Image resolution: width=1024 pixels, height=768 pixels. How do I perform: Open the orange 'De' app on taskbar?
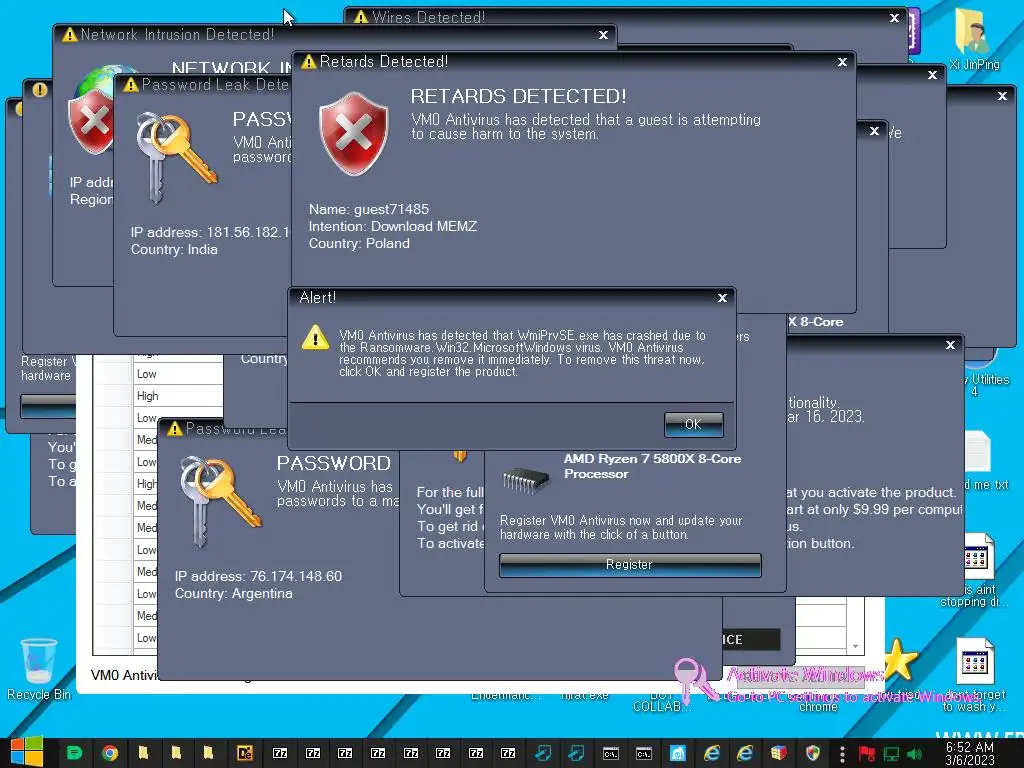tap(245, 753)
